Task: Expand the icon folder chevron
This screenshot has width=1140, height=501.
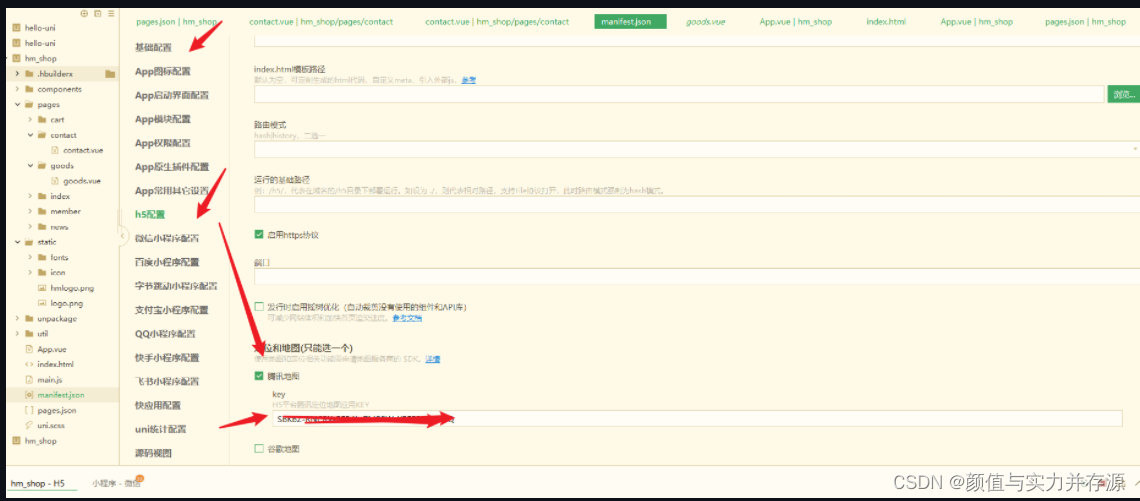Action: 30,273
